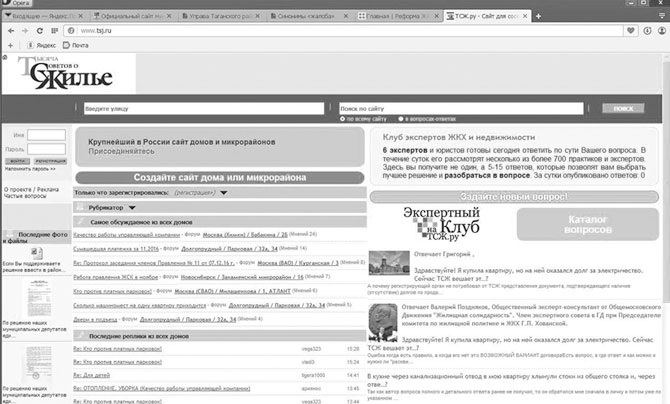This screenshot has width=670, height=404.
Task: Expand the Только что зарегистрировались dropdown arrow
Action: coord(223,193)
